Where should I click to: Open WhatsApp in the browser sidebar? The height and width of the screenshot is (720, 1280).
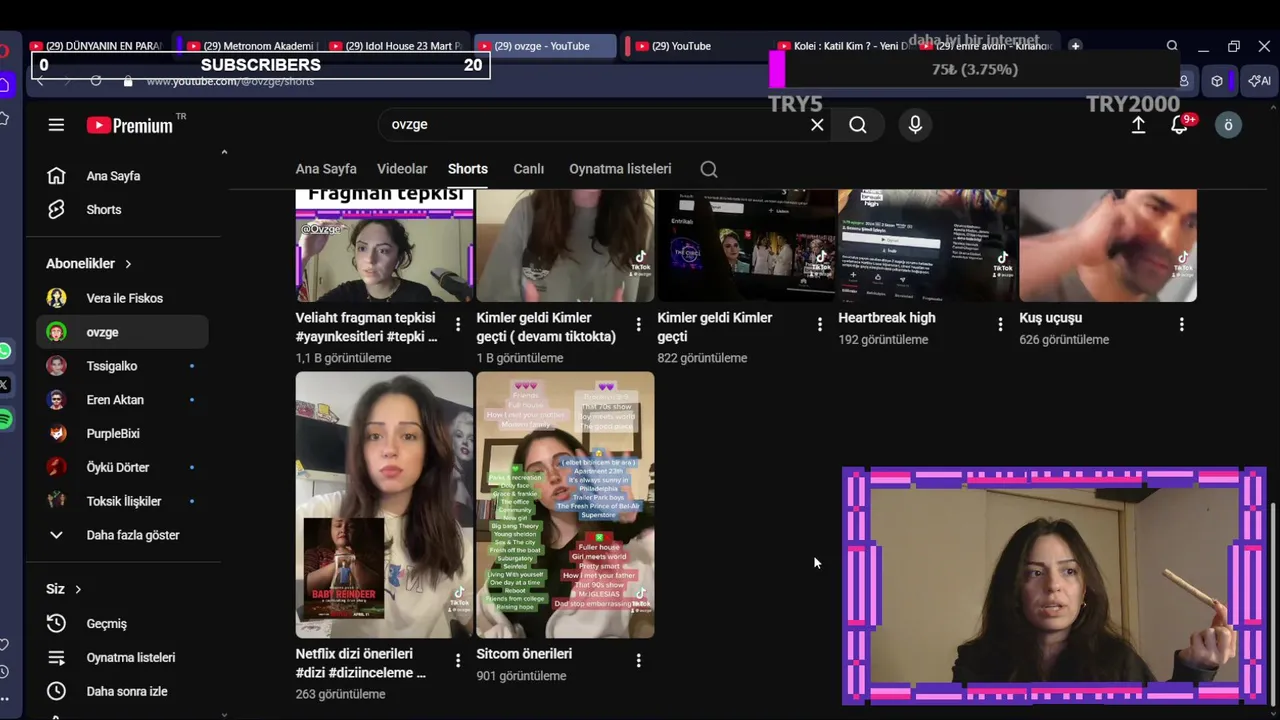point(5,351)
